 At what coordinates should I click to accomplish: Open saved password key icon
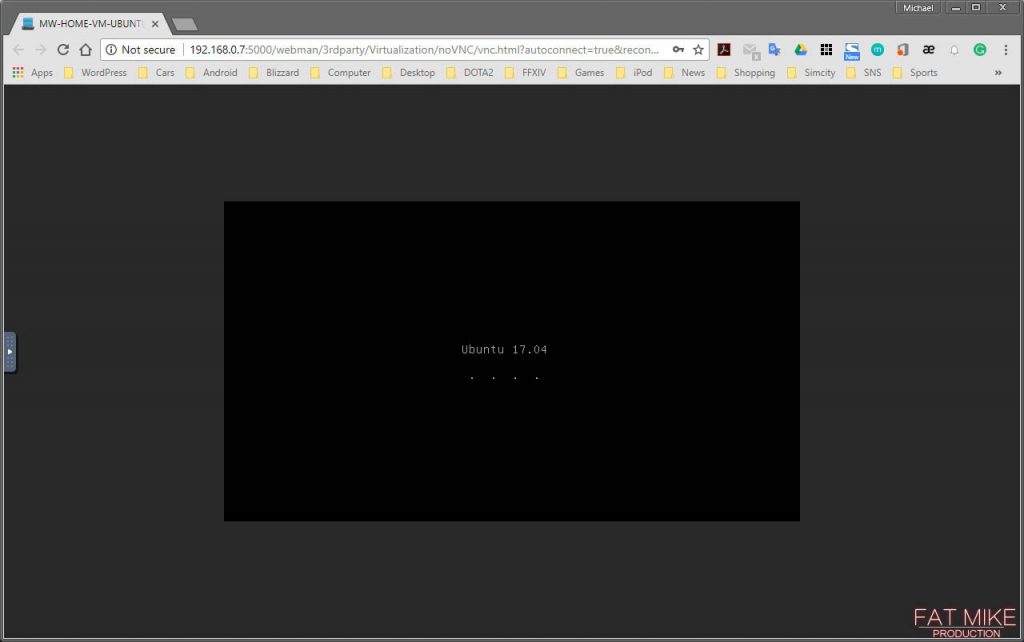pyautogui.click(x=678, y=50)
